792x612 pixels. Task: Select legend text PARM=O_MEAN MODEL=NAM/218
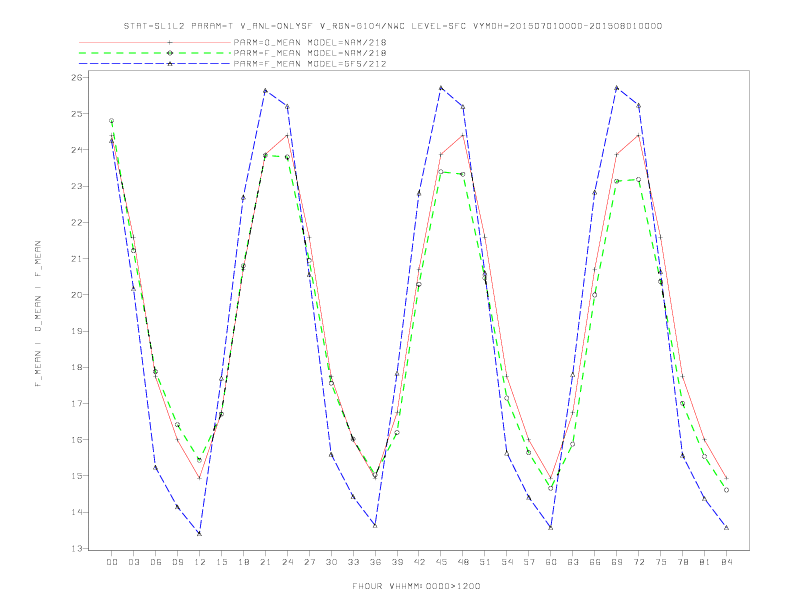[310, 42]
